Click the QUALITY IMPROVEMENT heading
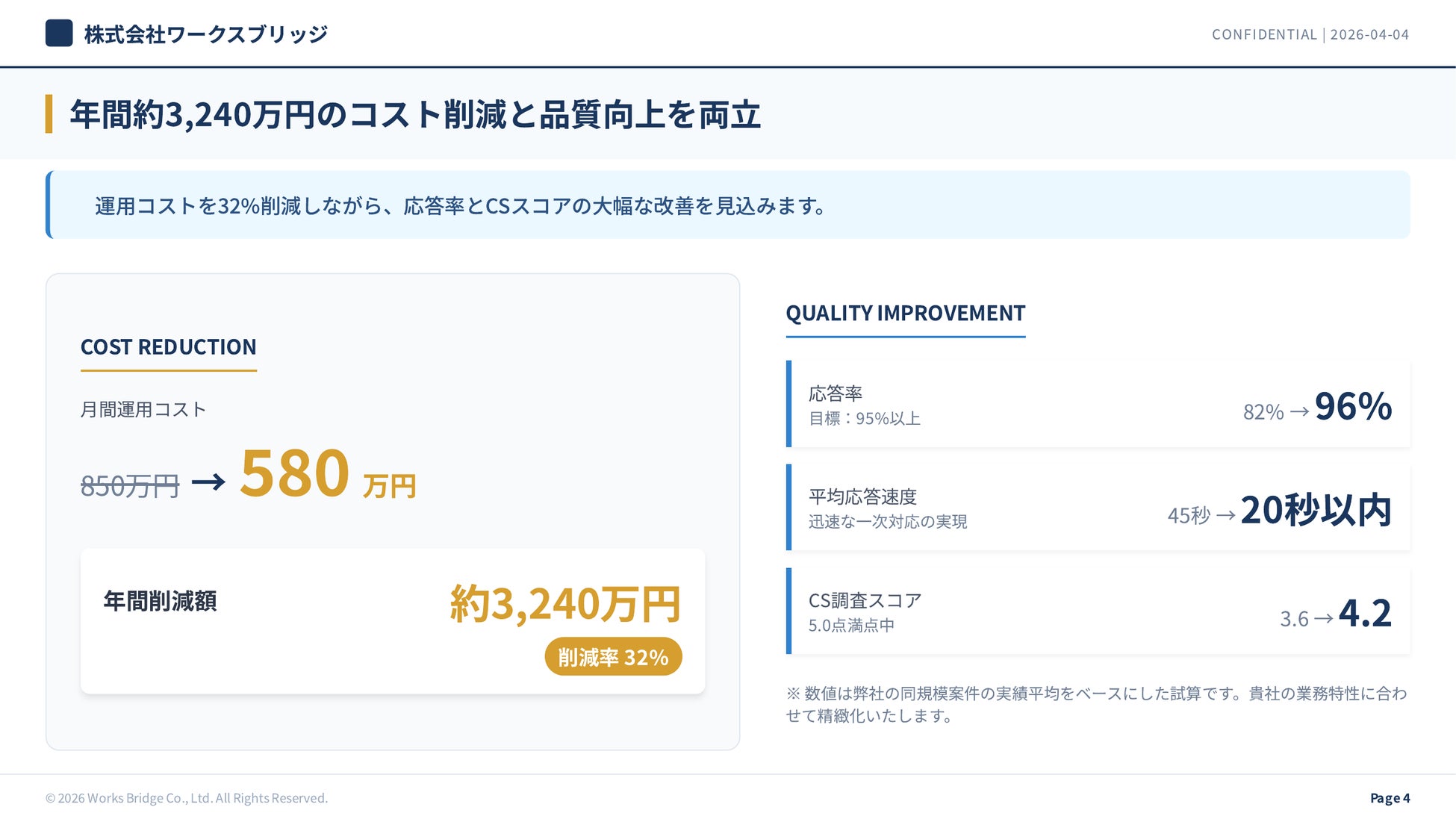Viewport: 1456px width, 819px height. (905, 314)
